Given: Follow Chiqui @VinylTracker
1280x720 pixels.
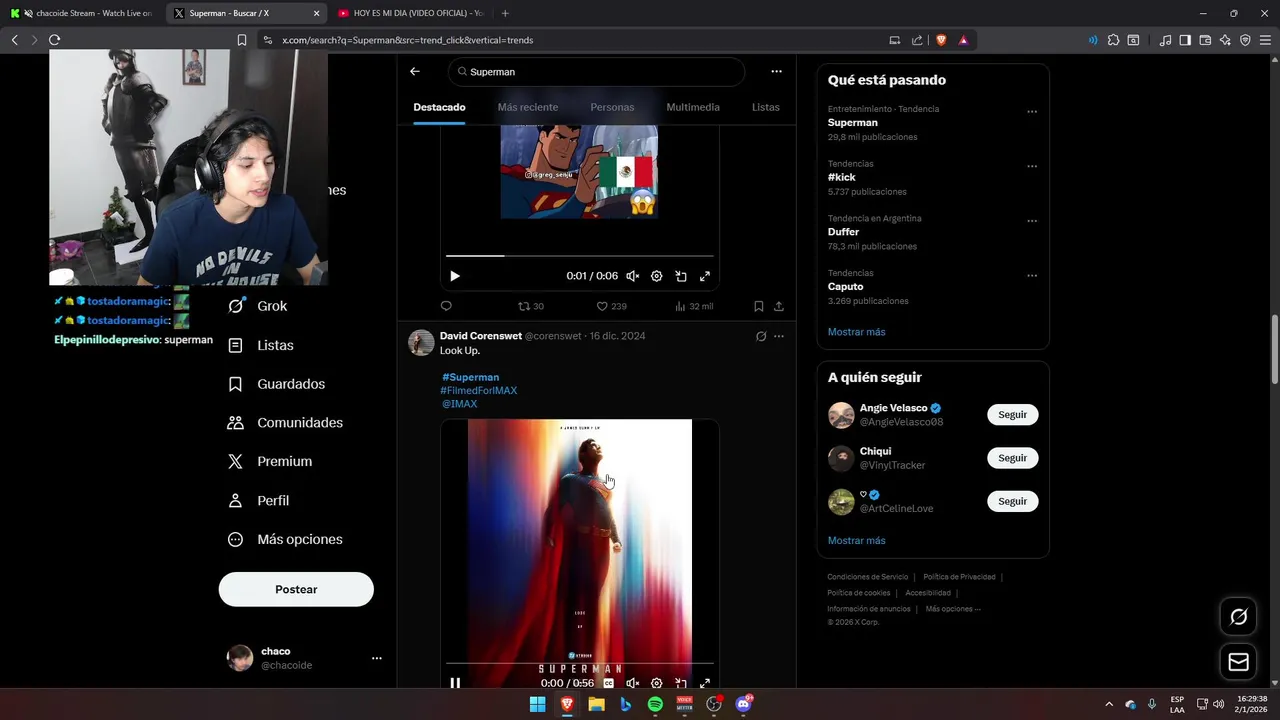Looking at the screenshot, I should tap(1012, 458).
